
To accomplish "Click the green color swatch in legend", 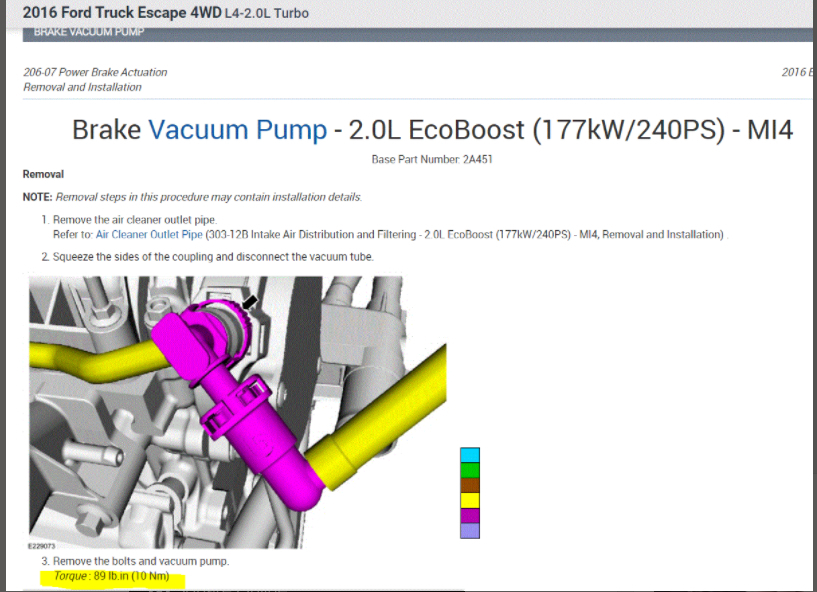I will pos(469,470).
